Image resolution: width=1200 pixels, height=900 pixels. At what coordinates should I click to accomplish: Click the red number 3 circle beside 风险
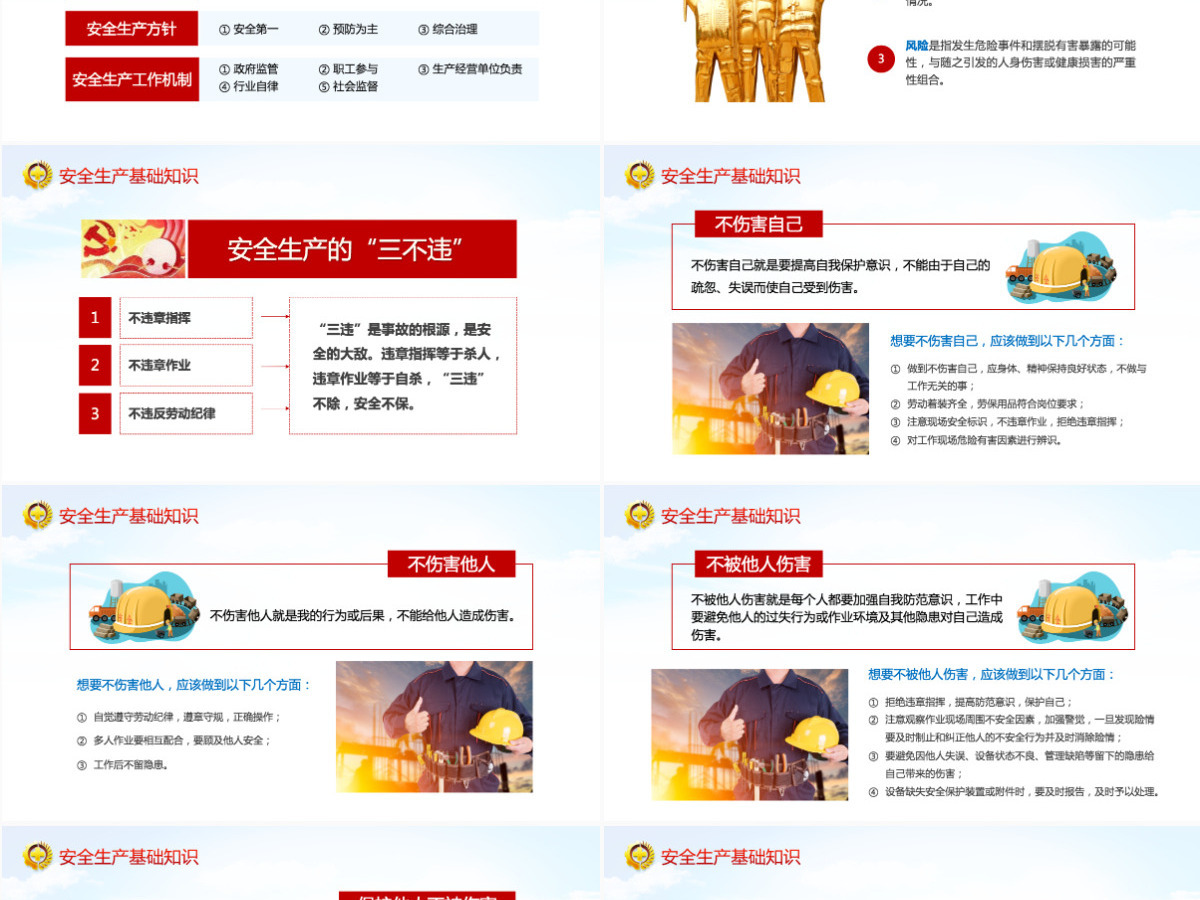pos(880,59)
